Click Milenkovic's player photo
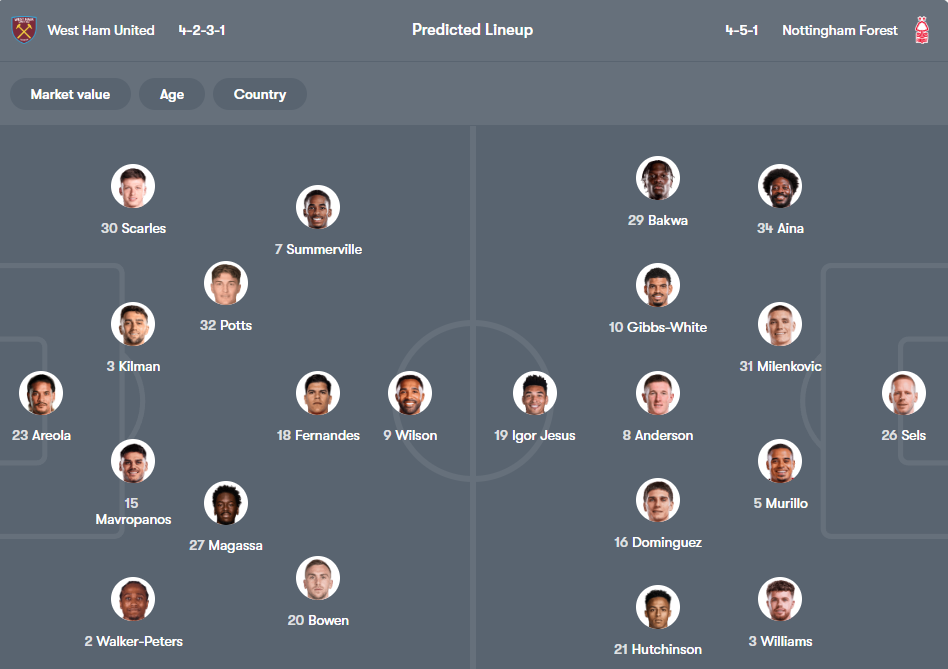 [779, 324]
